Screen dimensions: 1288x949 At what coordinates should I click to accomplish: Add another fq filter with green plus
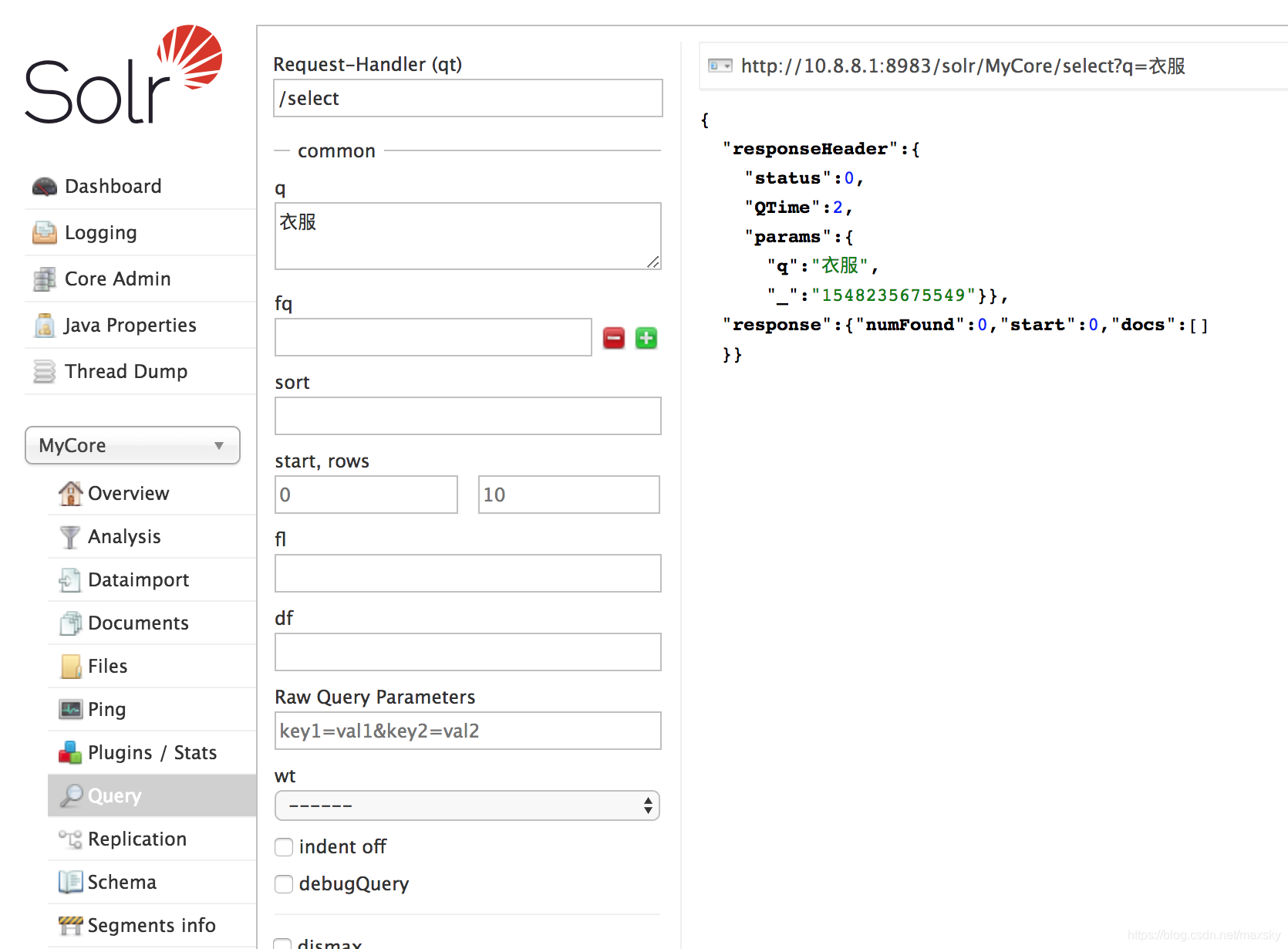tap(646, 338)
